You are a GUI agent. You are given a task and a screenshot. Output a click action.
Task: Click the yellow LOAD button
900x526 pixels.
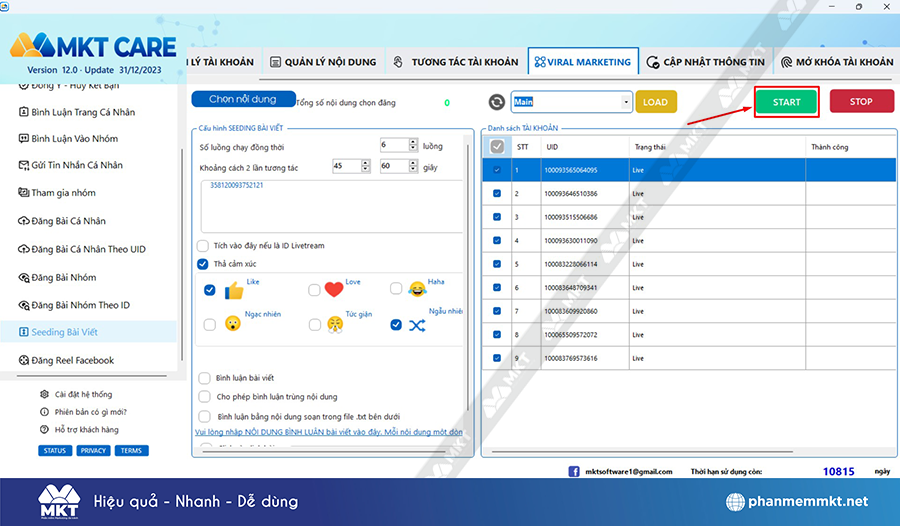pyautogui.click(x=655, y=102)
